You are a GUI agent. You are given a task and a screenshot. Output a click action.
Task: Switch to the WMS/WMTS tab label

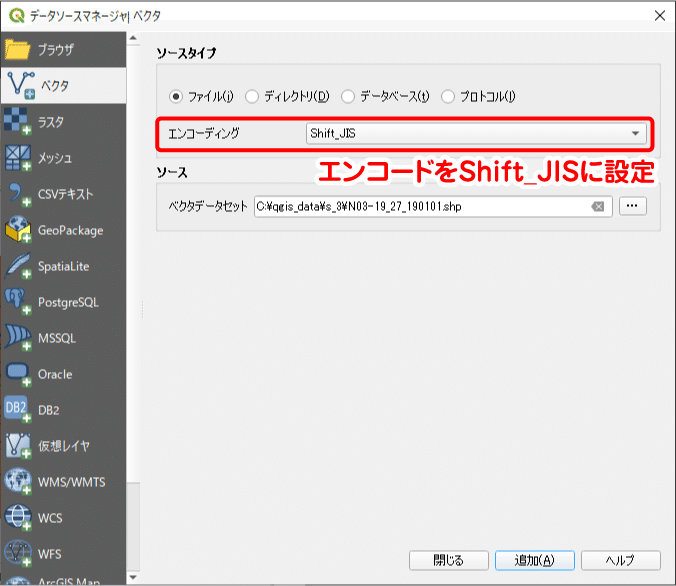point(72,482)
